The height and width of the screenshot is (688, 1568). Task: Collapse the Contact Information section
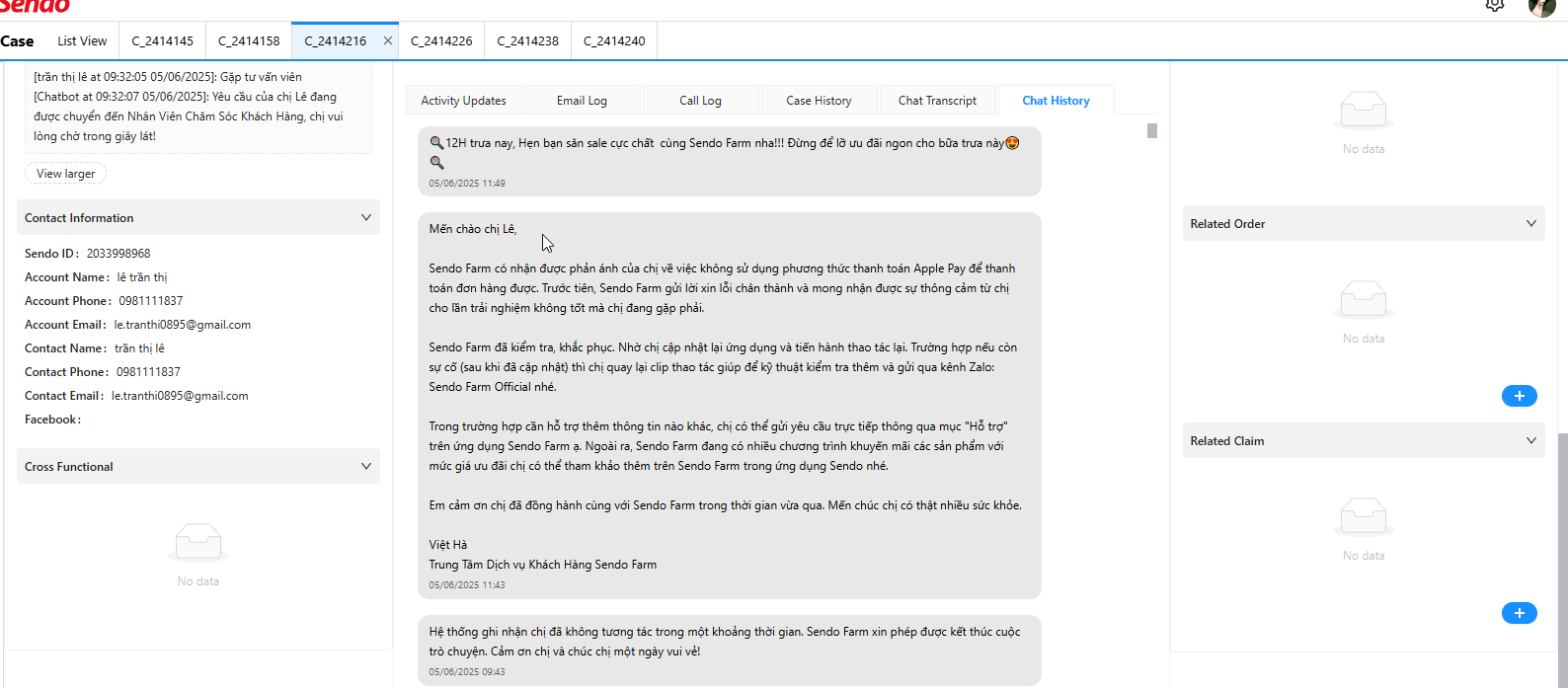[366, 217]
